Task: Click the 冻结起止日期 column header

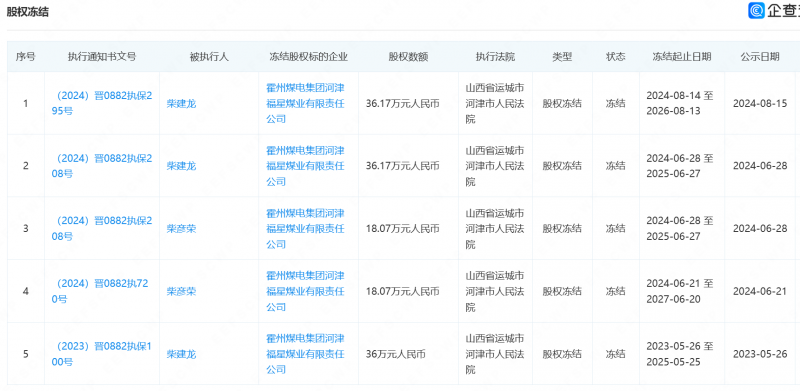Action: (x=682, y=57)
